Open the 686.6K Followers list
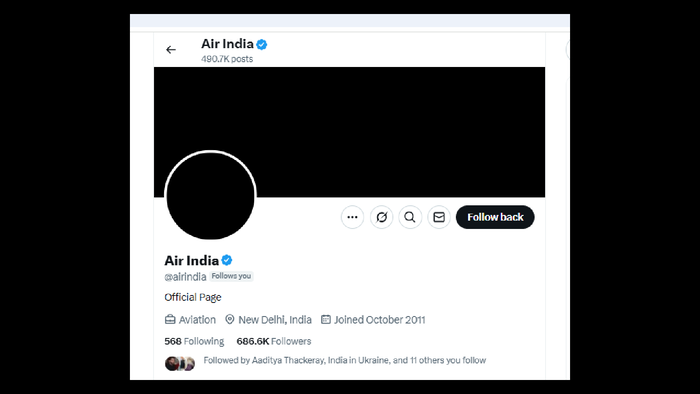 coord(274,341)
